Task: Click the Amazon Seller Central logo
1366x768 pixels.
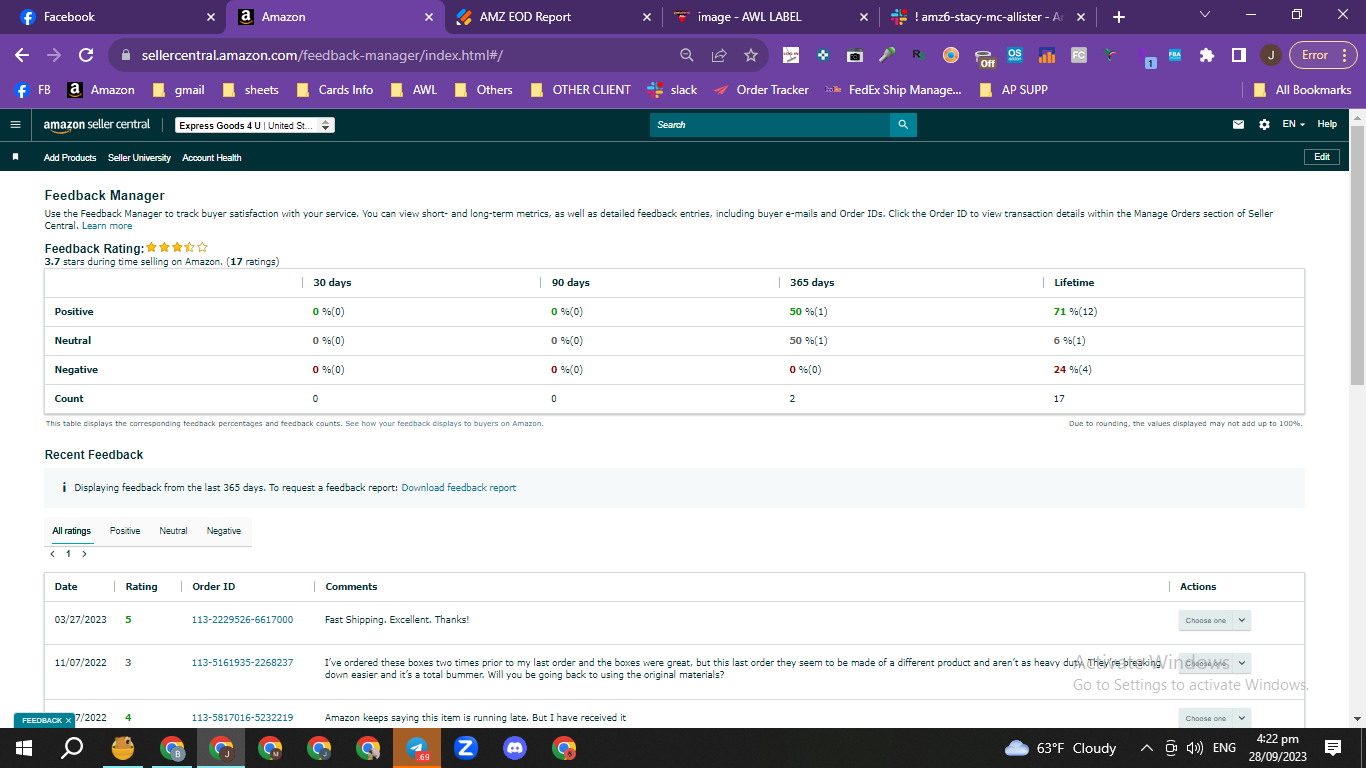Action: (97, 125)
